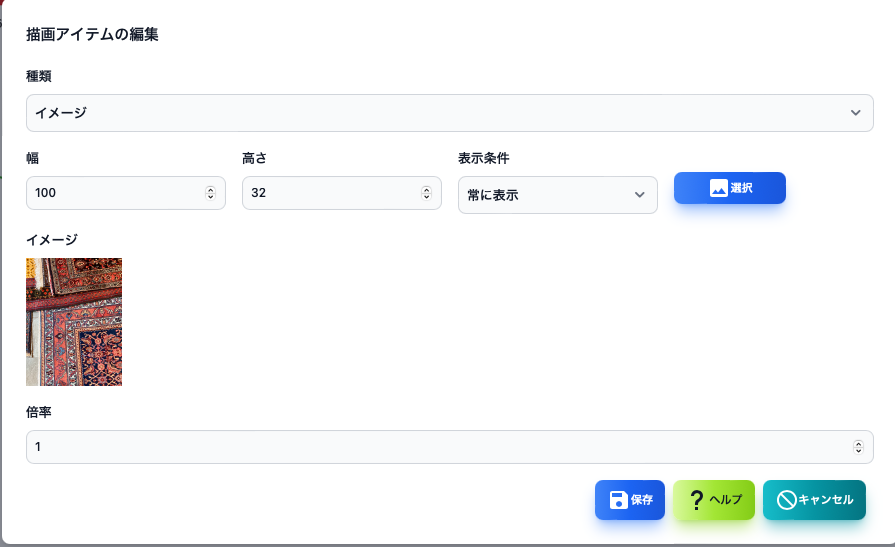
Task: Click the chevron arrow in 種類 field
Action: (856, 113)
